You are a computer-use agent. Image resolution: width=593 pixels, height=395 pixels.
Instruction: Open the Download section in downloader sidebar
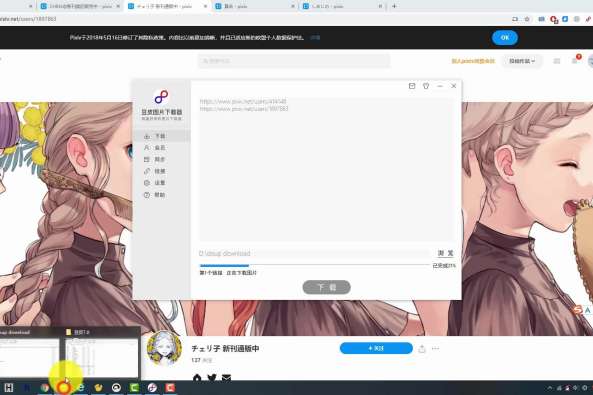click(161, 136)
